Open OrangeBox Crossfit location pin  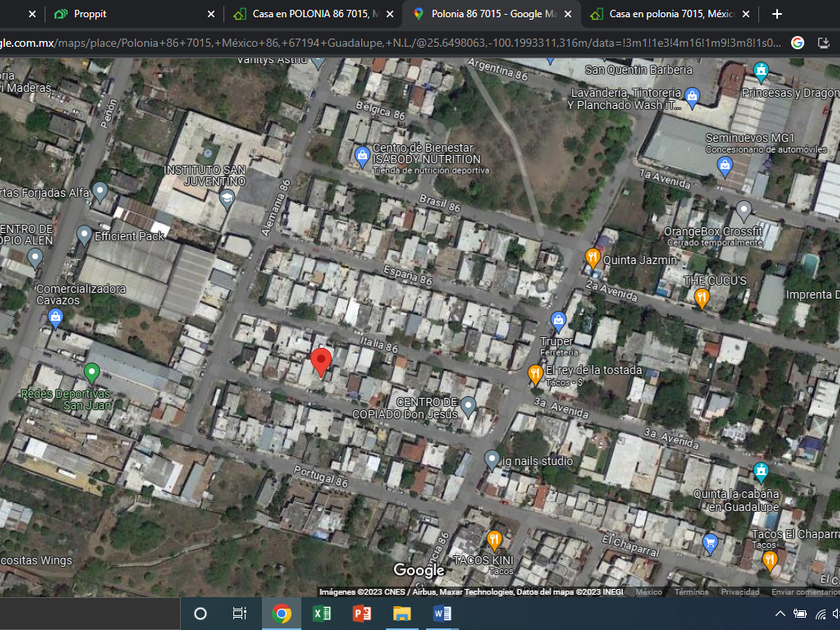click(744, 211)
